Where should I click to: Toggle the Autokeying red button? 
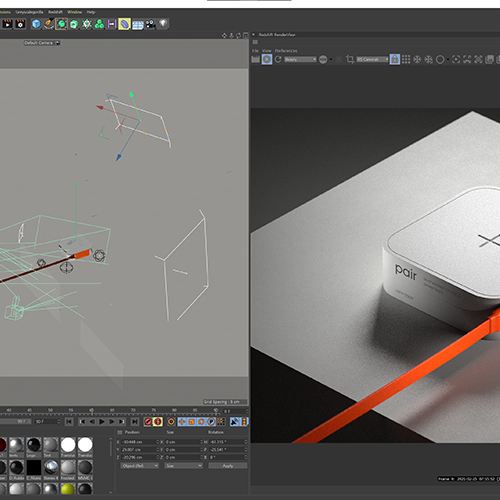[158, 422]
